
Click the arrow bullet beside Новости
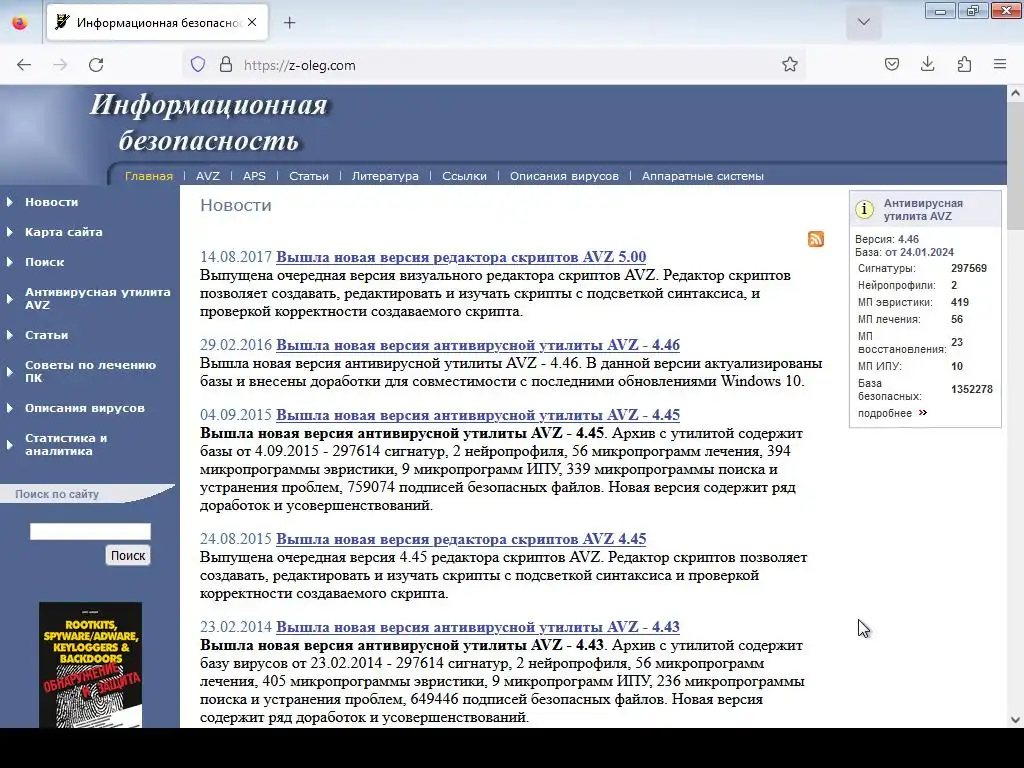click(x=10, y=202)
